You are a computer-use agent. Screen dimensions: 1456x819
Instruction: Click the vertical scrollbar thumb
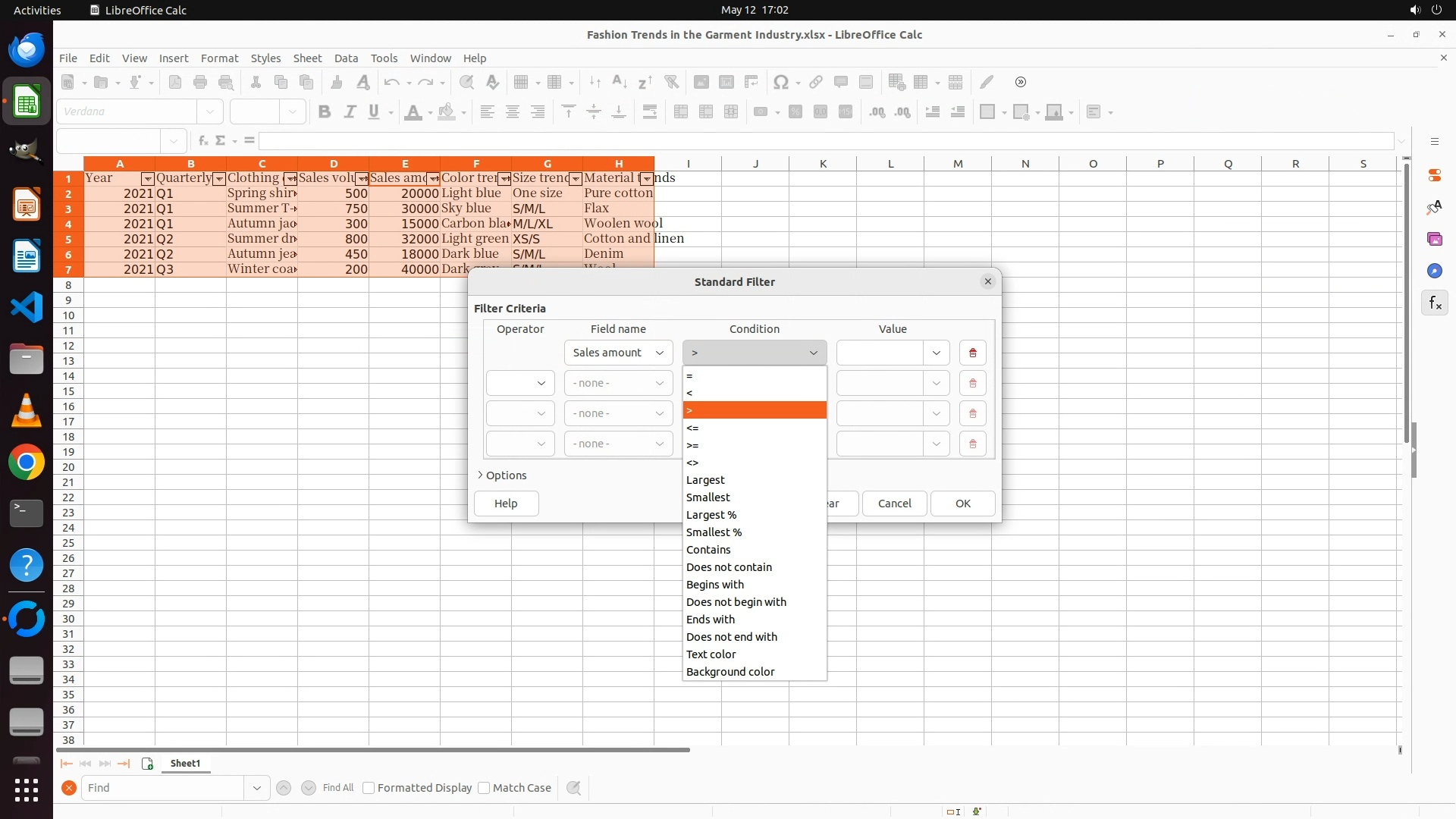1406,303
